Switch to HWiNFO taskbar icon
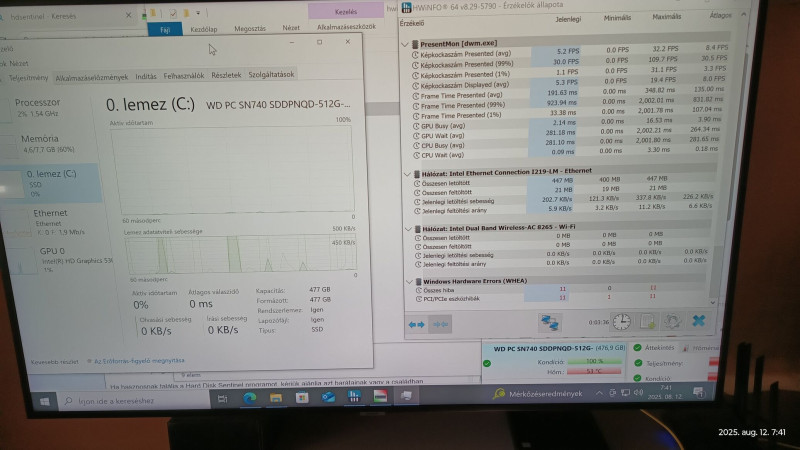 (x=354, y=396)
